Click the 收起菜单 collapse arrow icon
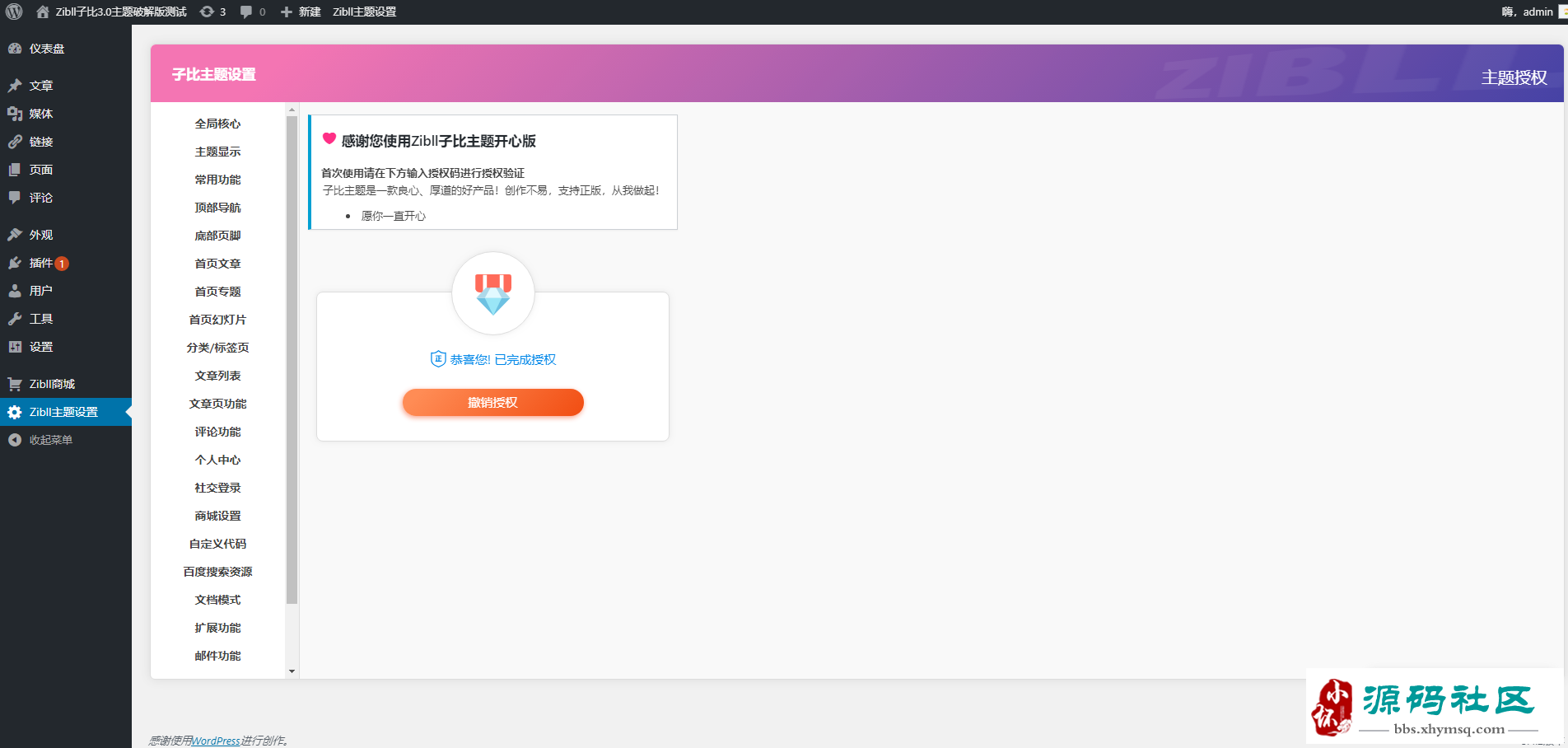Viewport: 1568px width, 748px height. pos(15,440)
